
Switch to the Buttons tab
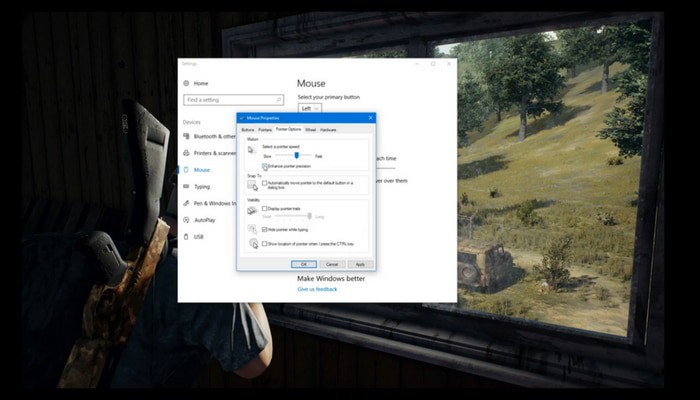(x=248, y=130)
